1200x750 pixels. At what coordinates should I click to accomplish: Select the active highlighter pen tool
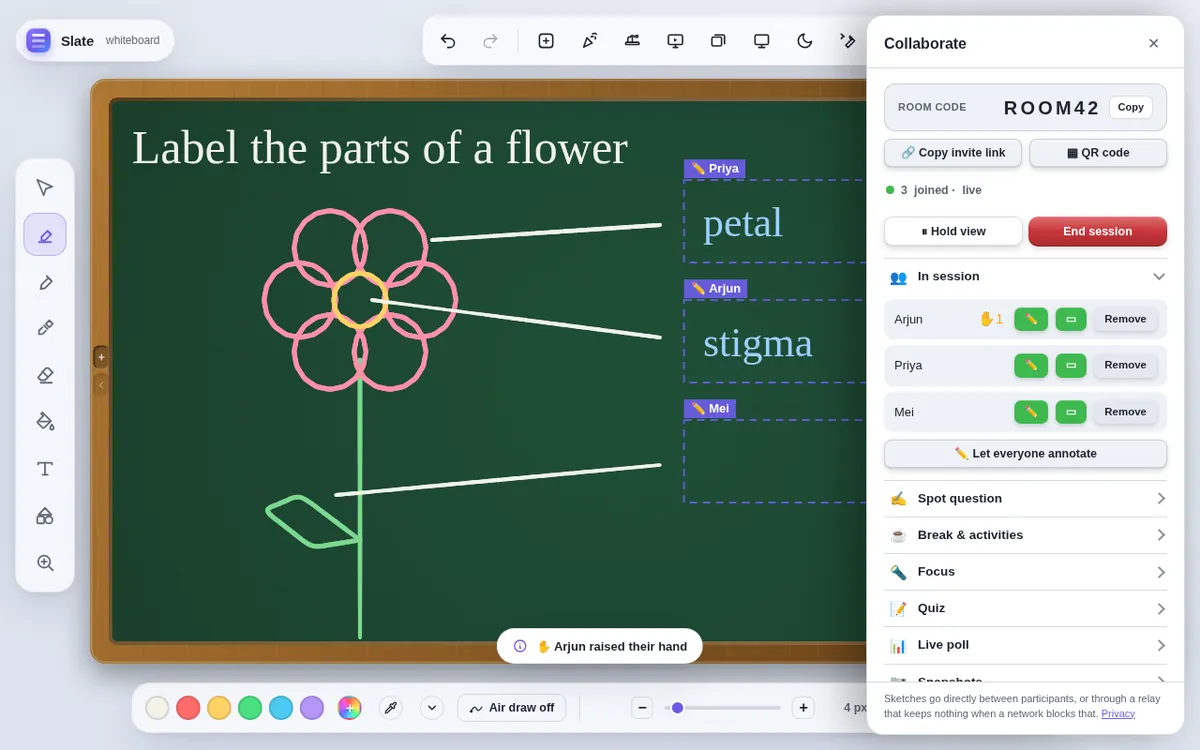(x=45, y=235)
